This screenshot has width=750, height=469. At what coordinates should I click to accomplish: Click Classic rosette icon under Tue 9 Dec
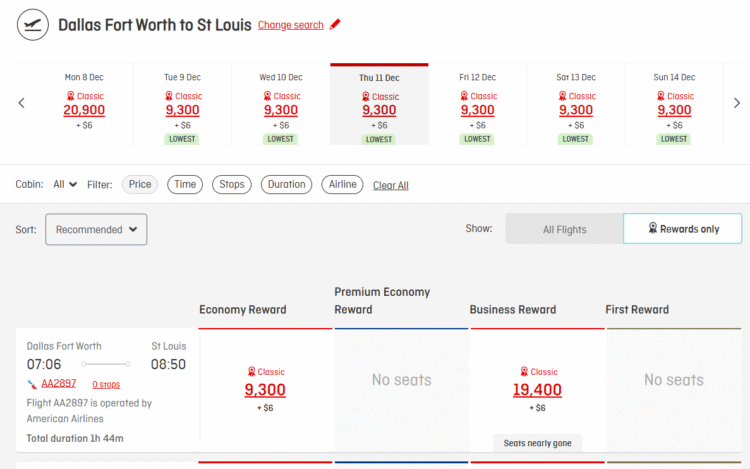[x=169, y=96]
